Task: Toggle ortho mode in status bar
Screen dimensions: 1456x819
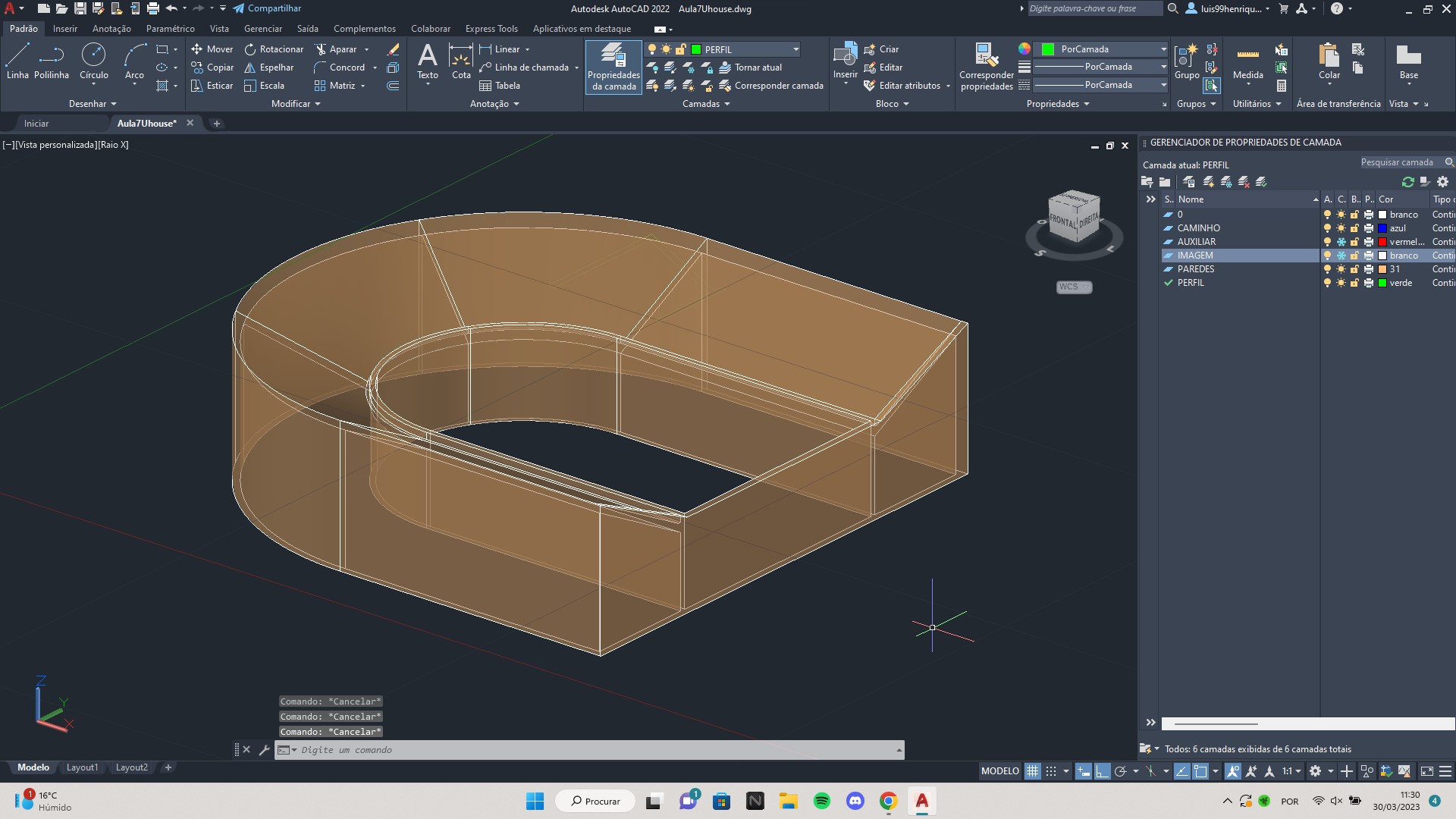Action: [x=1101, y=771]
